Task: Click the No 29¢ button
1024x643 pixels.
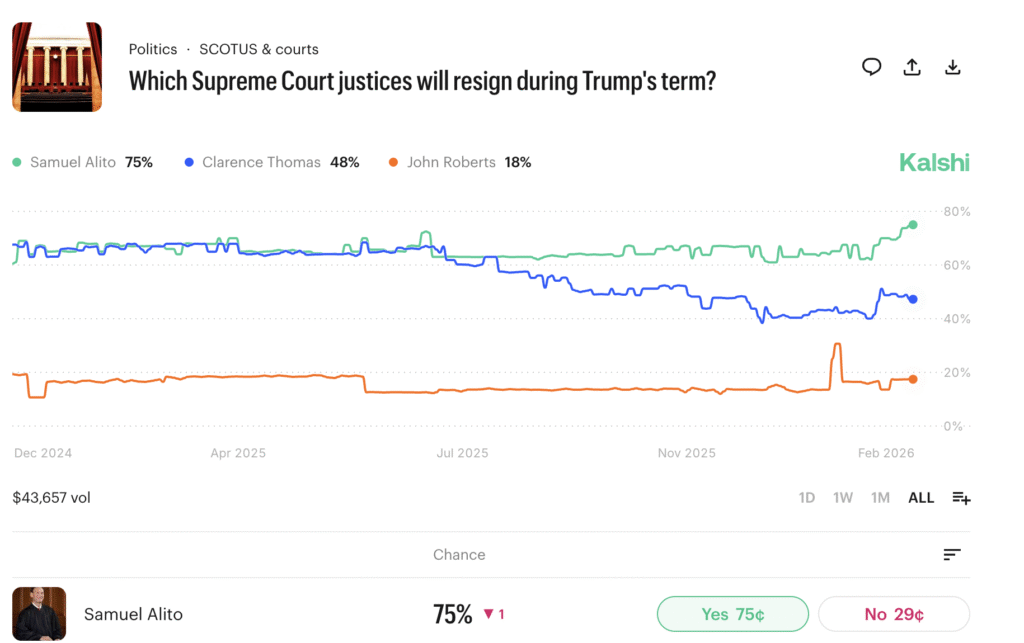Action: pos(893,613)
